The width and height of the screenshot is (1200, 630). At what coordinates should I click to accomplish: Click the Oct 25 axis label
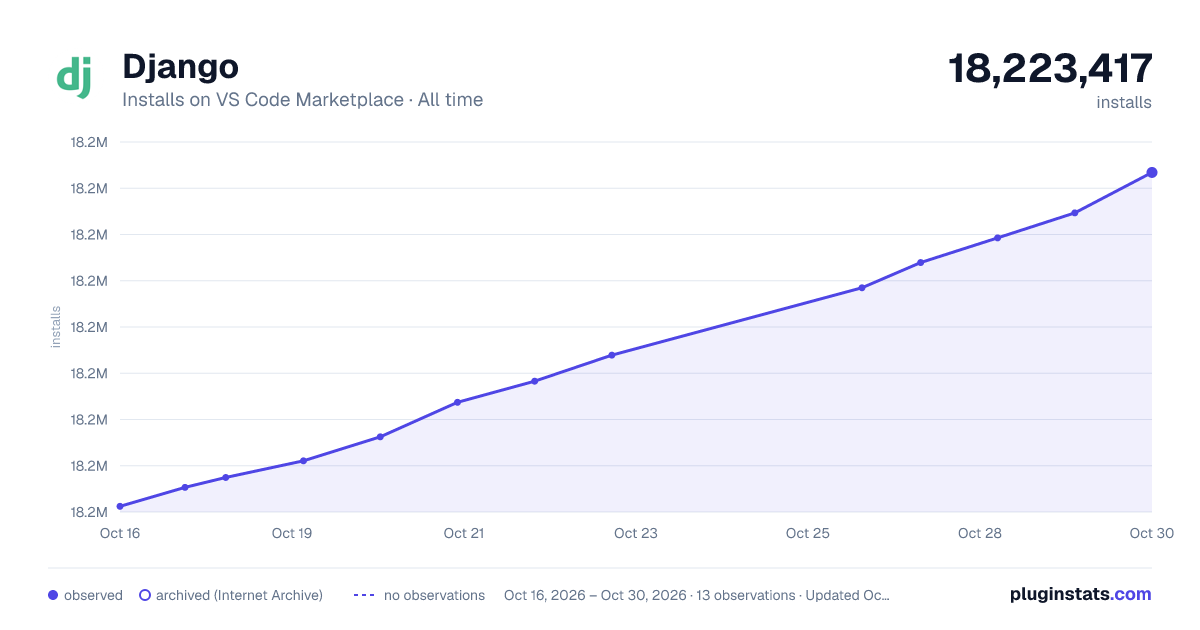(x=808, y=533)
